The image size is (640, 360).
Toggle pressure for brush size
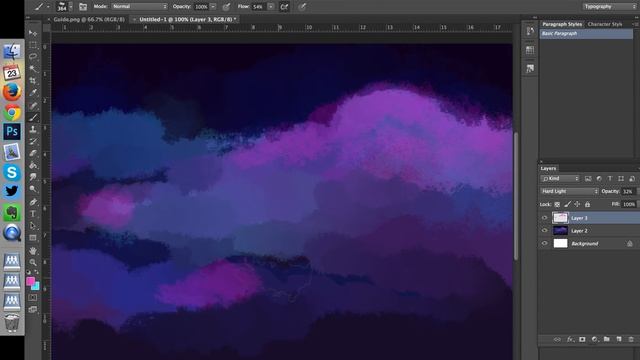(302, 7)
